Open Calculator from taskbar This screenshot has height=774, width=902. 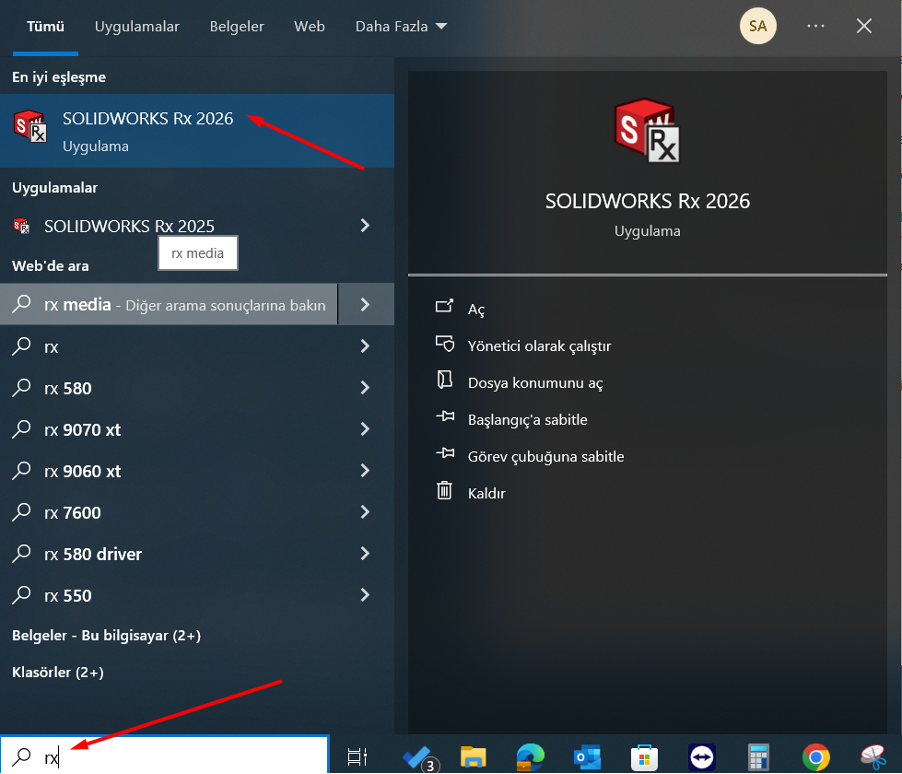[x=758, y=757]
